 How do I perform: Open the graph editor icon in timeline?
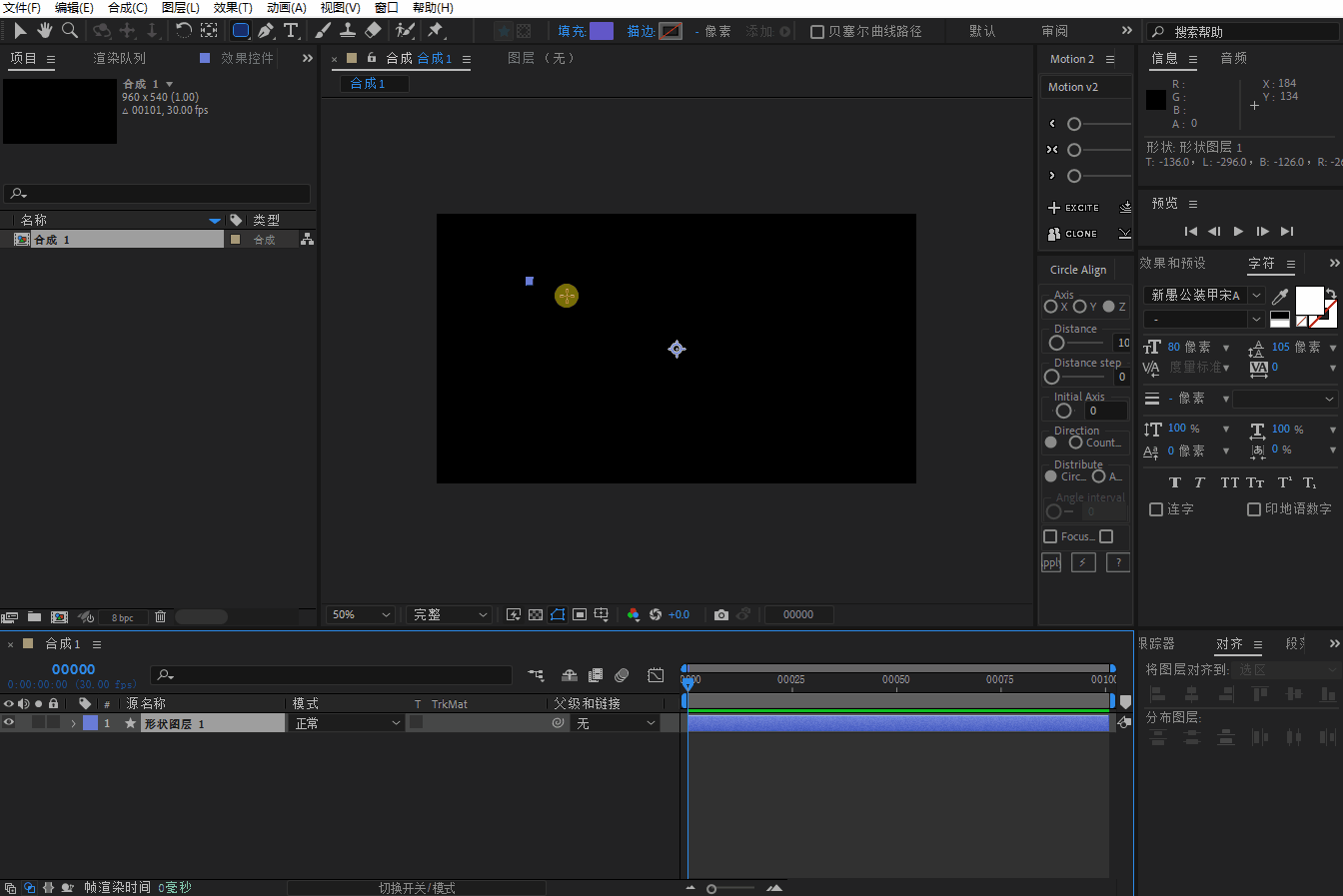656,675
